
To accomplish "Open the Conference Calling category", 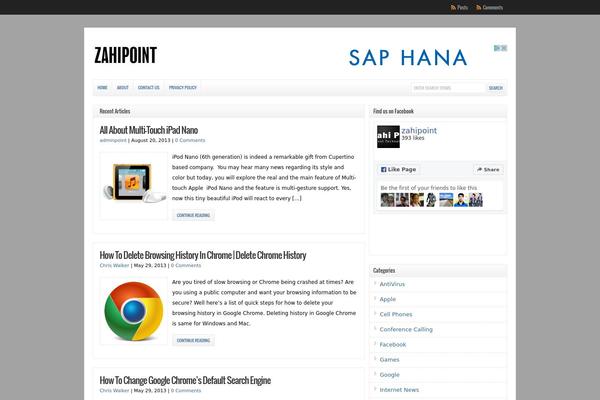I will pos(406,329).
